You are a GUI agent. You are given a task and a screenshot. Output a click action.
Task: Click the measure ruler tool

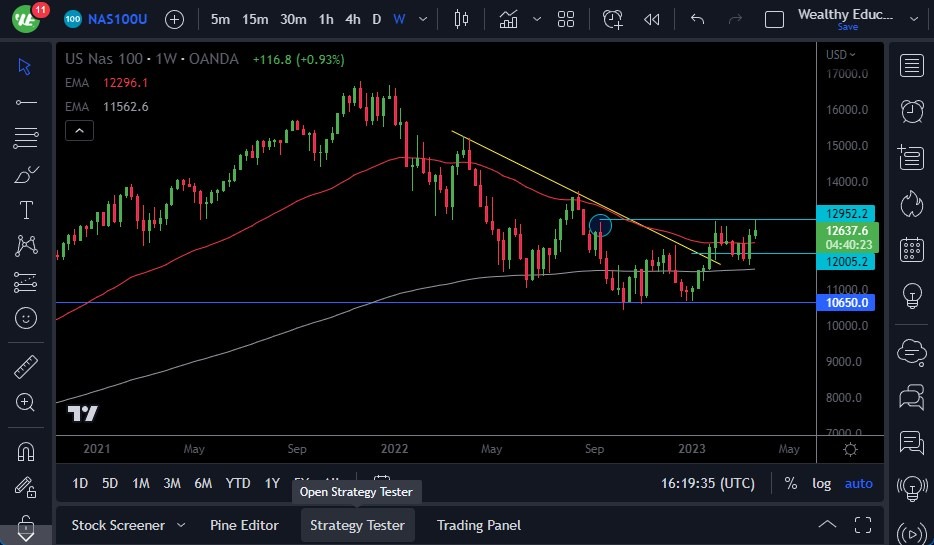pyautogui.click(x=26, y=367)
